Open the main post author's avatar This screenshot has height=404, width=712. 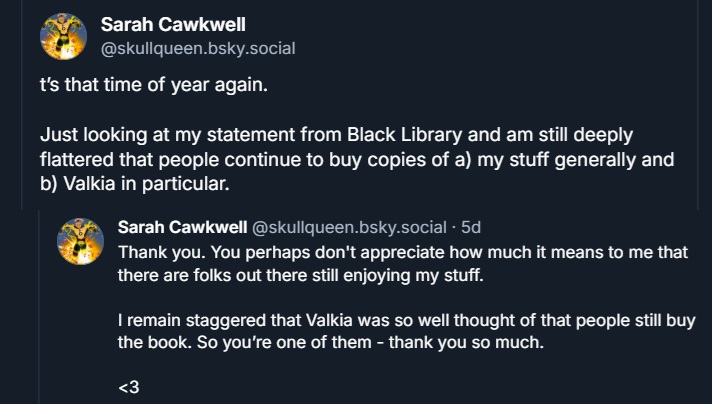[x=64, y=37]
